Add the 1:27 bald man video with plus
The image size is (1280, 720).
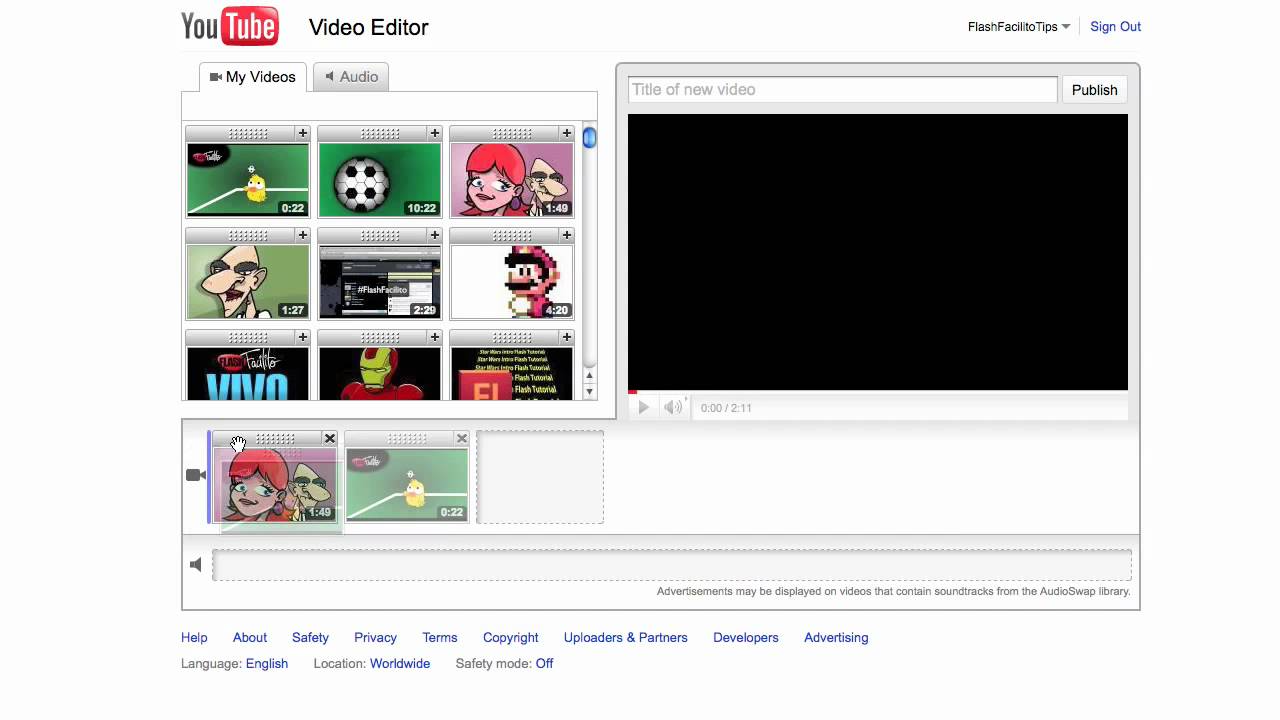coord(302,235)
